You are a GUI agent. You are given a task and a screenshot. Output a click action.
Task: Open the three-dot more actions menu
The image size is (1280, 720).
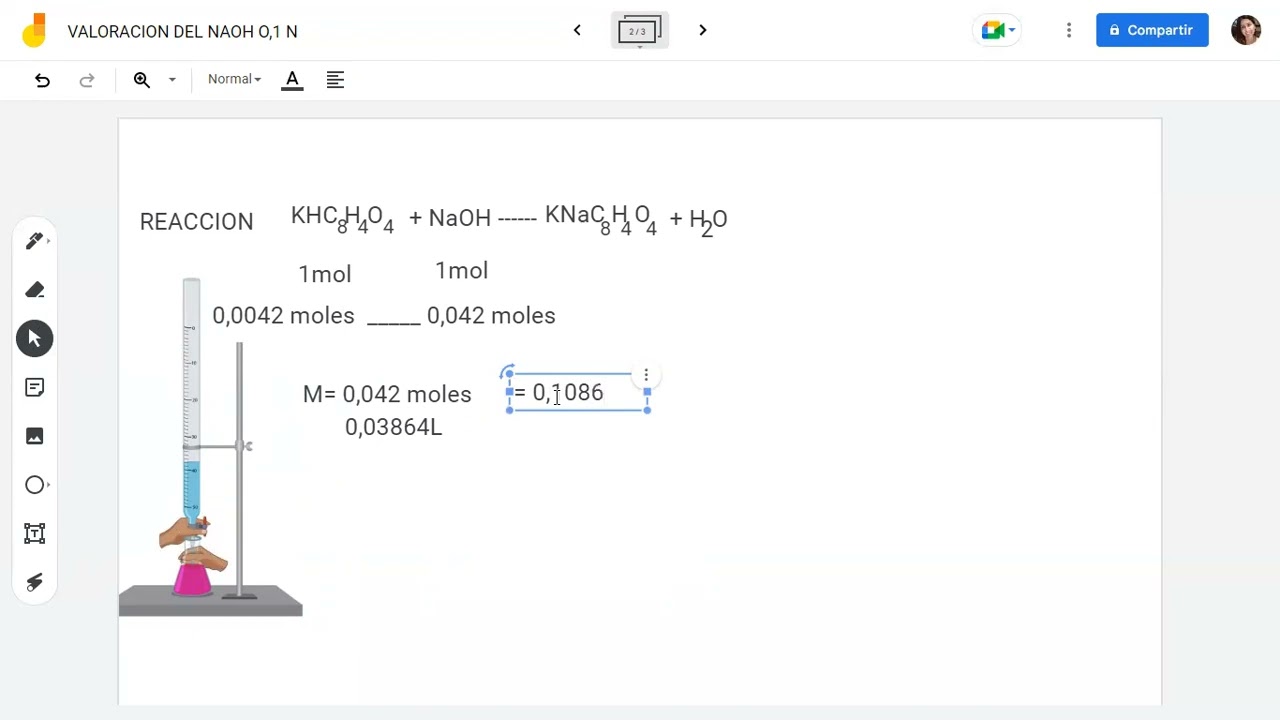coord(1069,30)
